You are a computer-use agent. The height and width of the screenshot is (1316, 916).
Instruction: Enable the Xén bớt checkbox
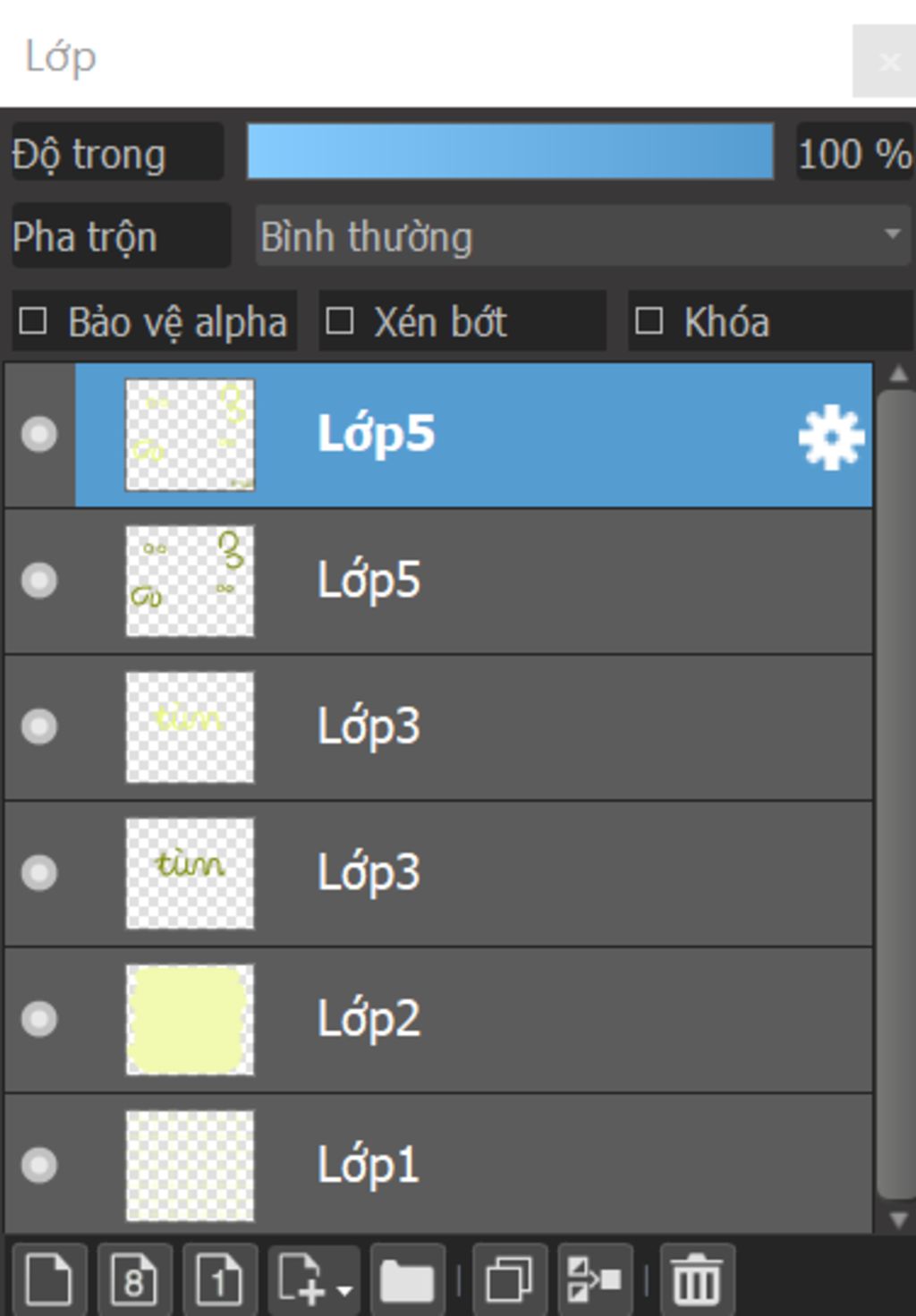339,321
